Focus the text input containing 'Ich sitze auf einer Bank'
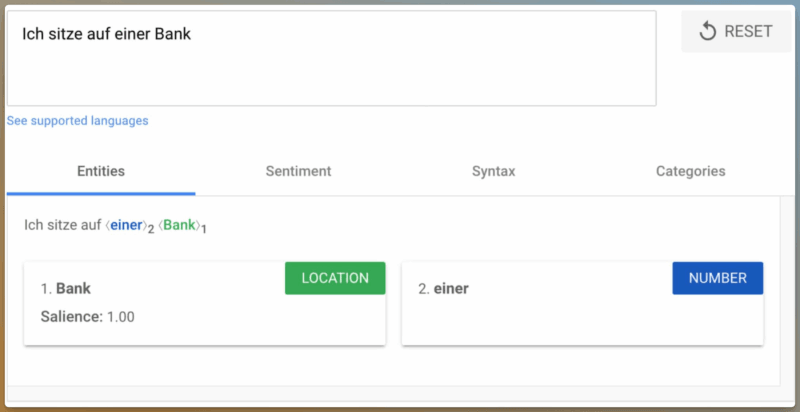Viewport: 800px width, 412px height. coord(331,58)
